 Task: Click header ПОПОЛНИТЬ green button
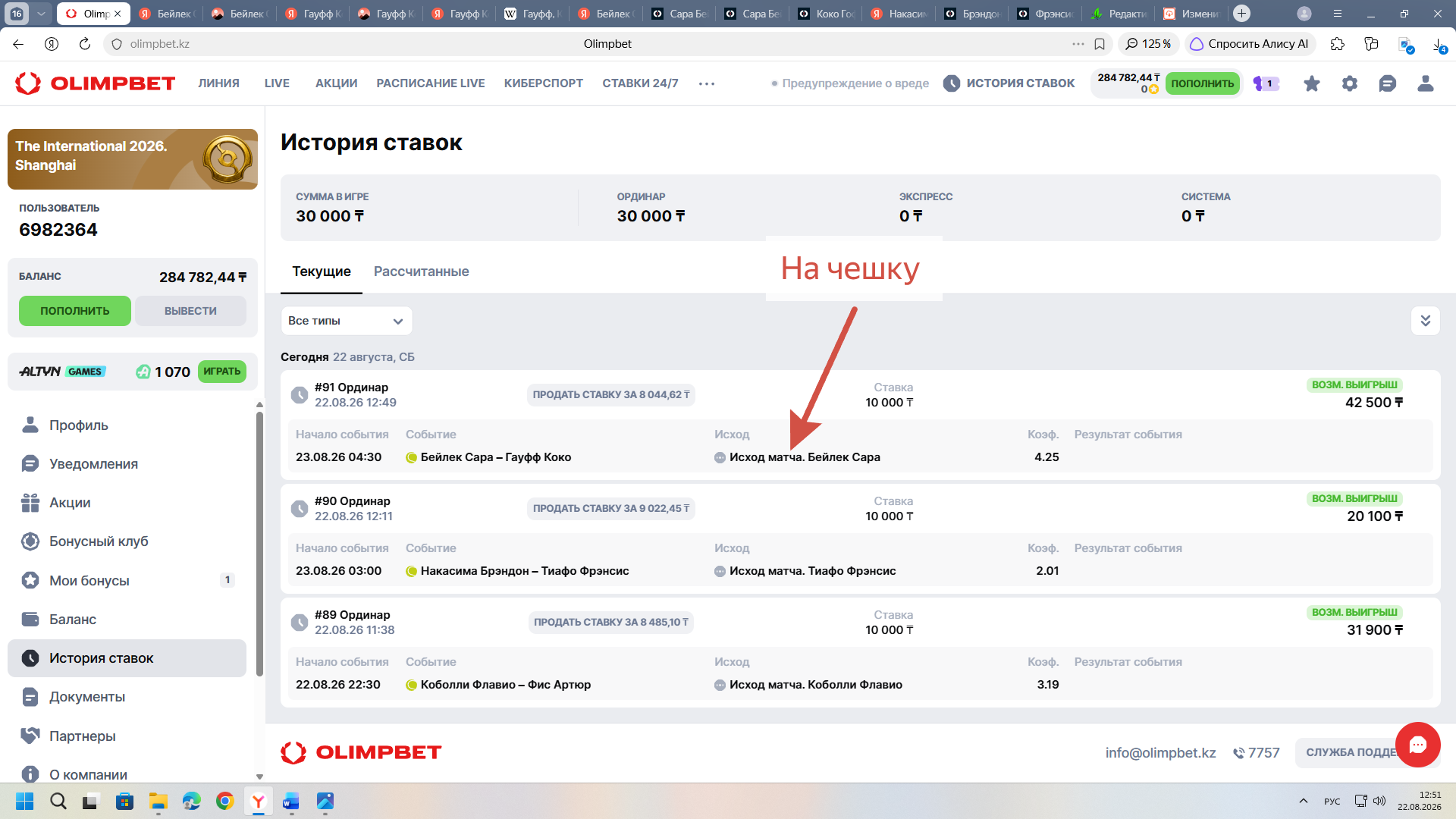[x=1203, y=83]
